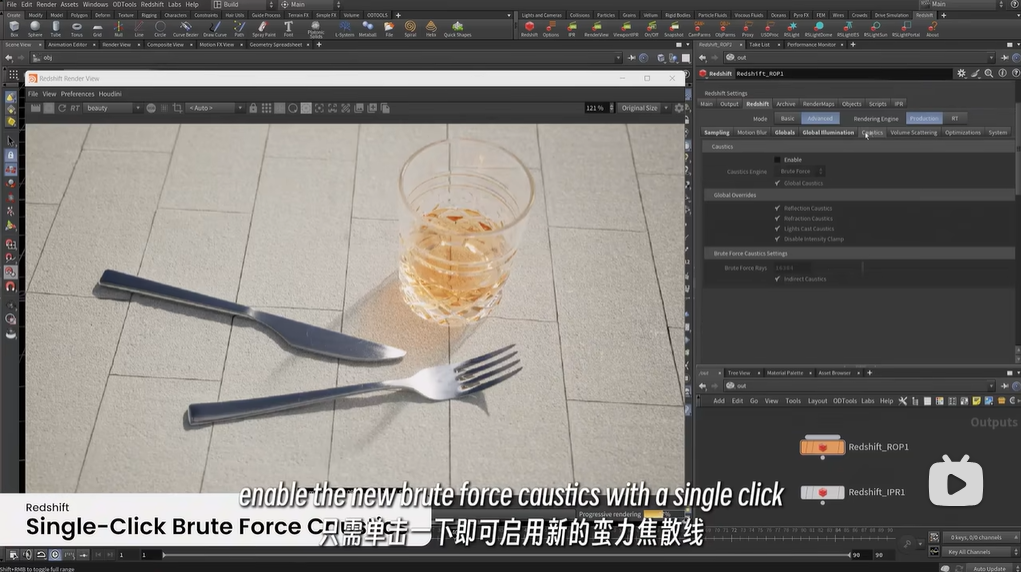Click the RSLightSun shelf icon
The height and width of the screenshot is (572, 1021).
[x=875, y=29]
